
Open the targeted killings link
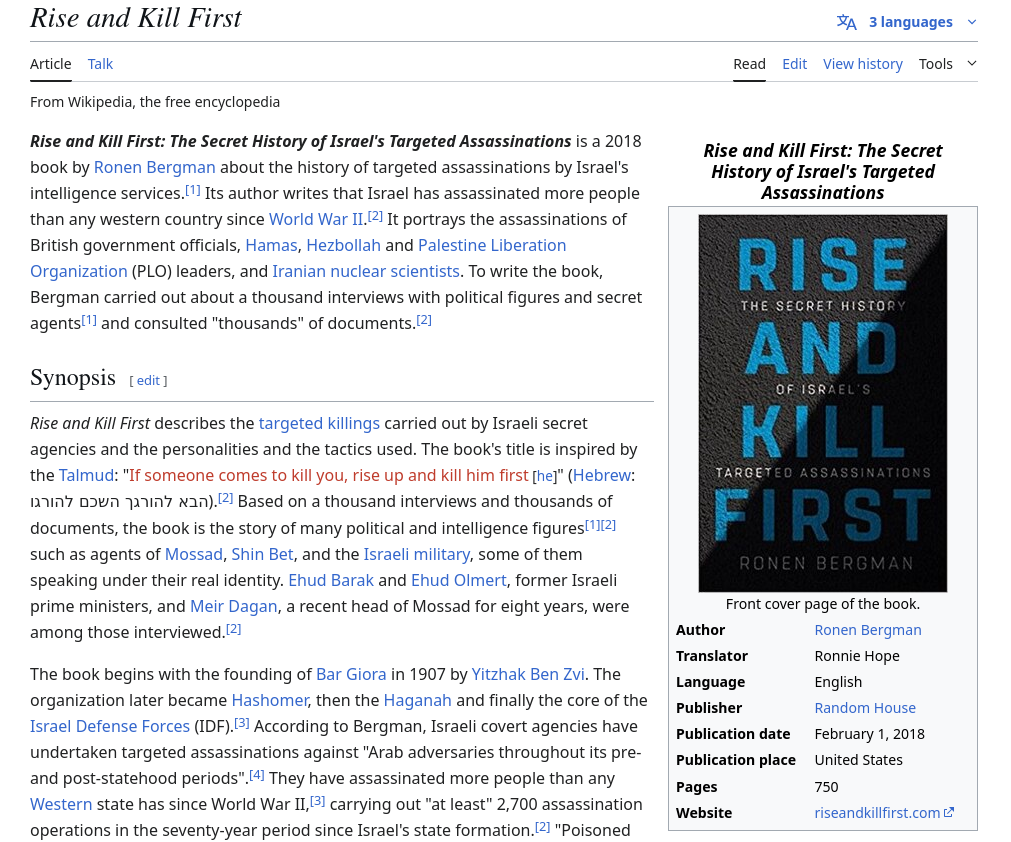319,423
